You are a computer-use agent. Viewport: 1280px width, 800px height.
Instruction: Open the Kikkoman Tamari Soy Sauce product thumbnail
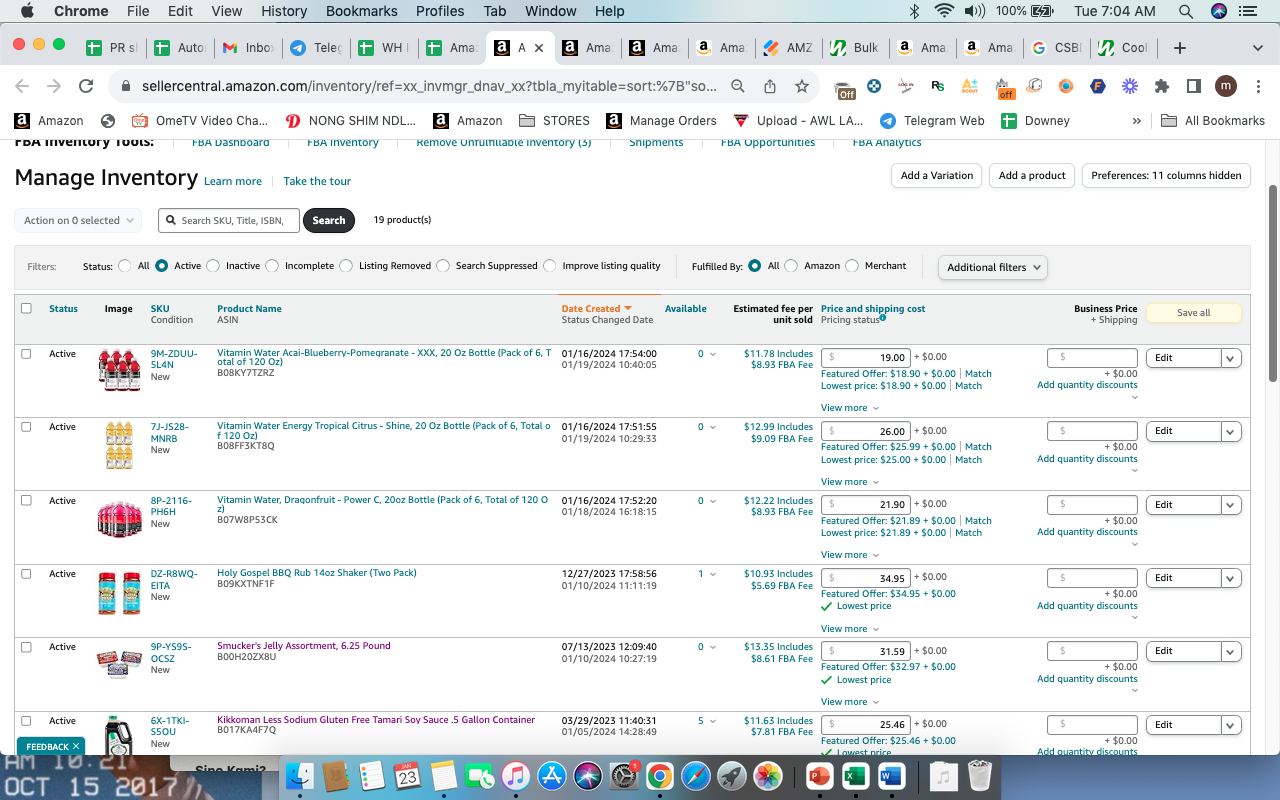[119, 737]
